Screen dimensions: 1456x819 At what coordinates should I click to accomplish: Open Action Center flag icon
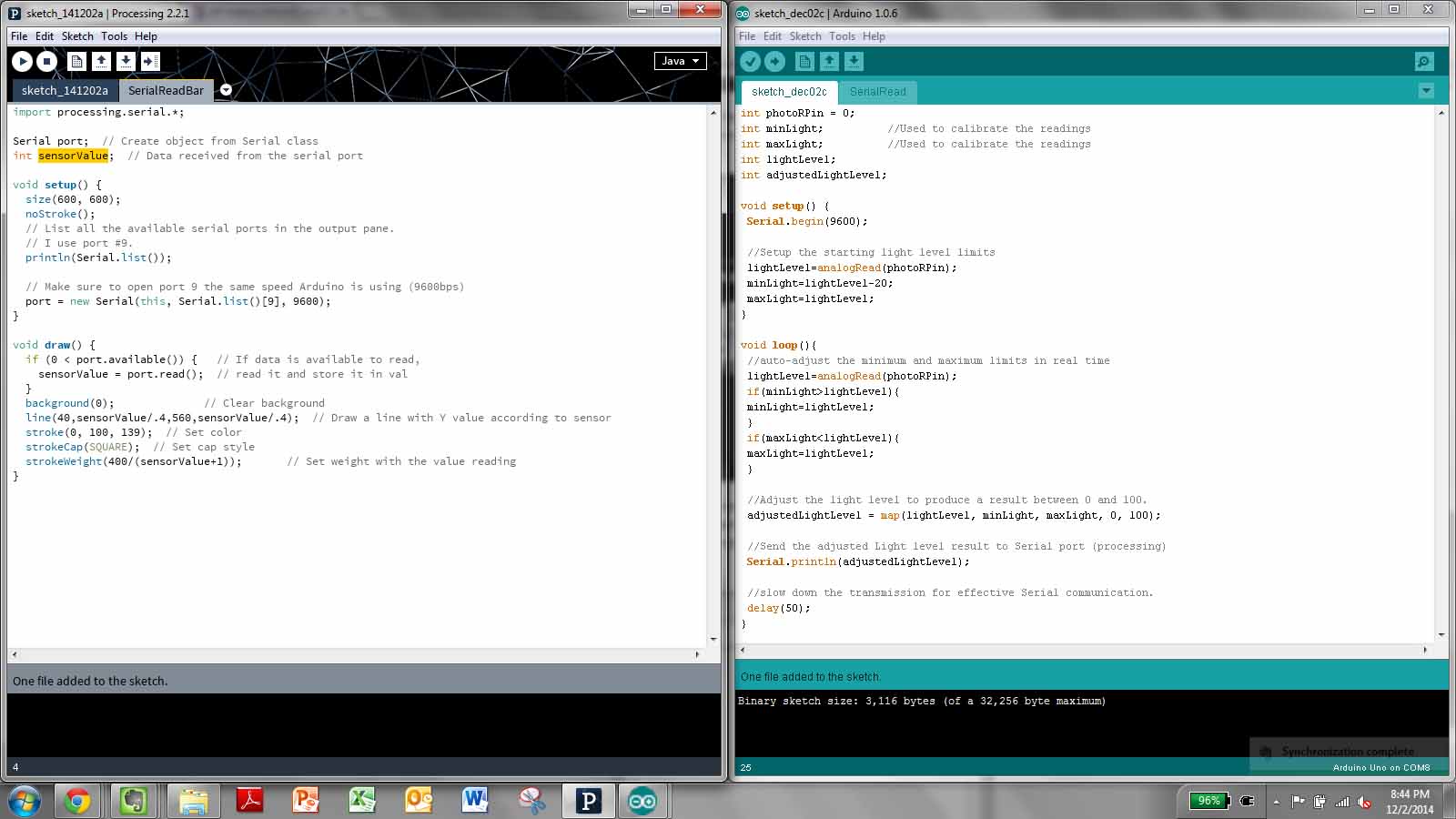(x=1298, y=802)
